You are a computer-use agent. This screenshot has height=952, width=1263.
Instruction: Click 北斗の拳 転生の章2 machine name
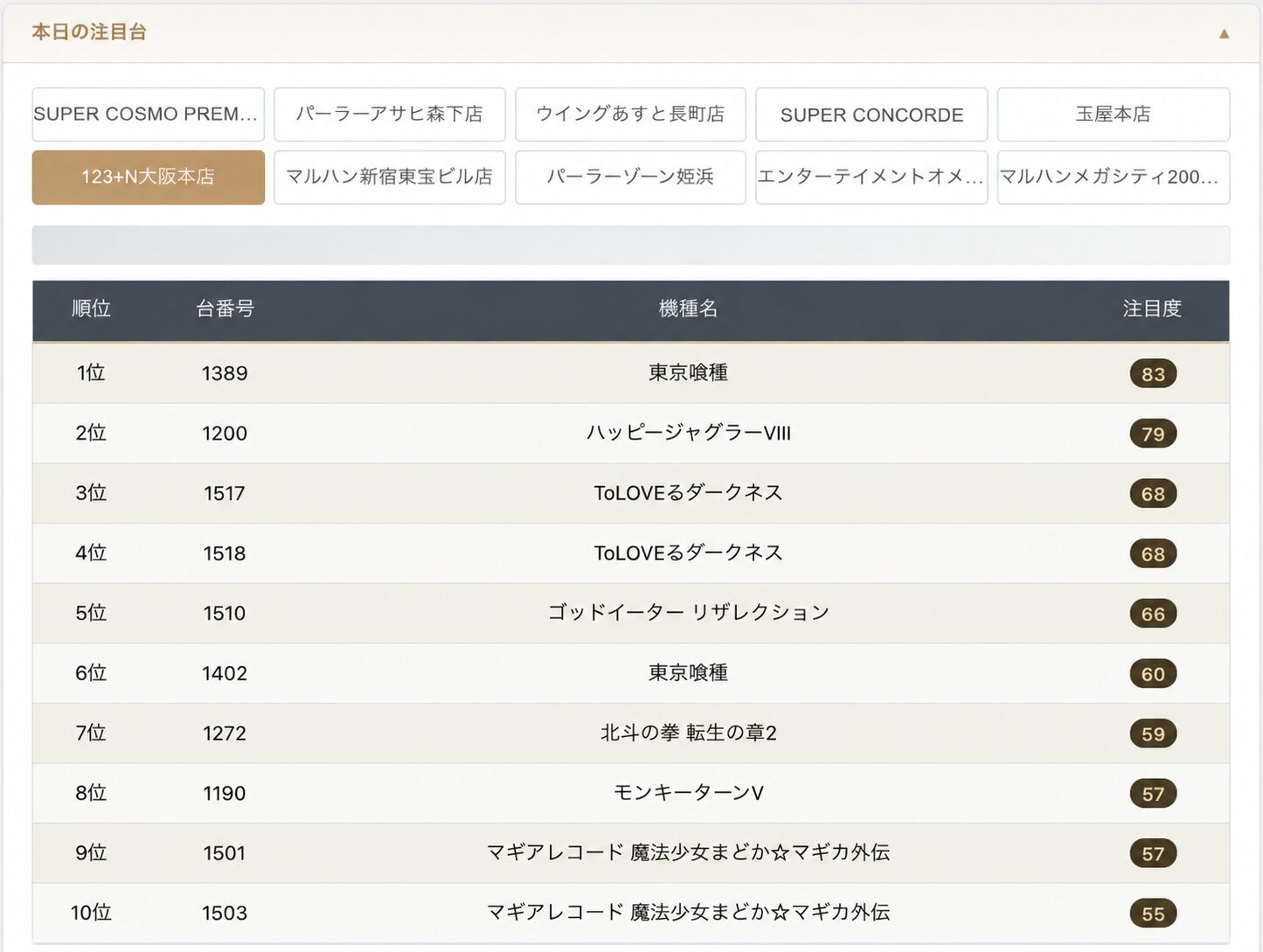(x=688, y=733)
